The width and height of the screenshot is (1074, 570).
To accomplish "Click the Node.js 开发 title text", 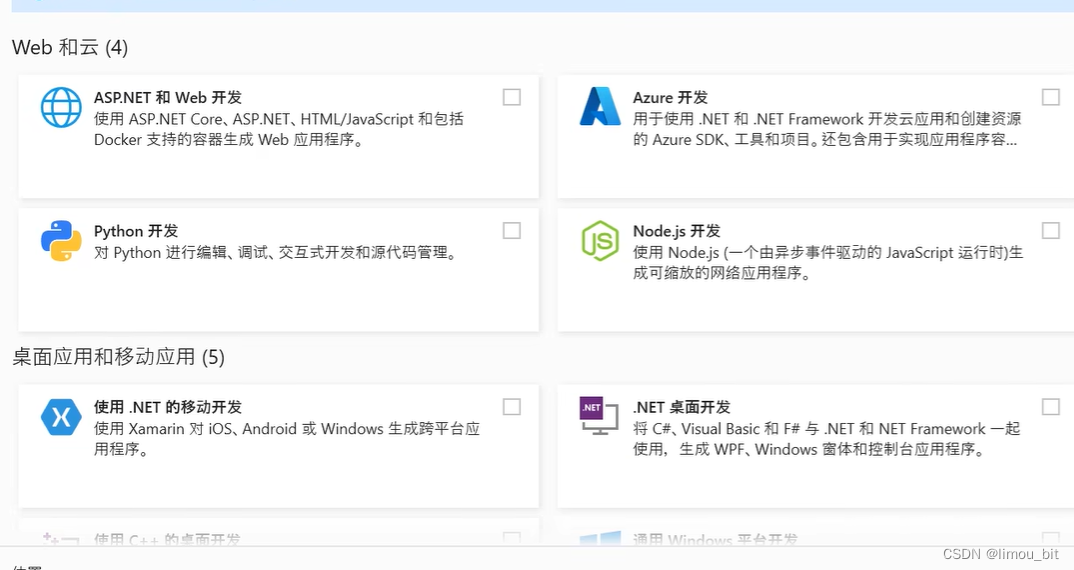I will (x=676, y=231).
